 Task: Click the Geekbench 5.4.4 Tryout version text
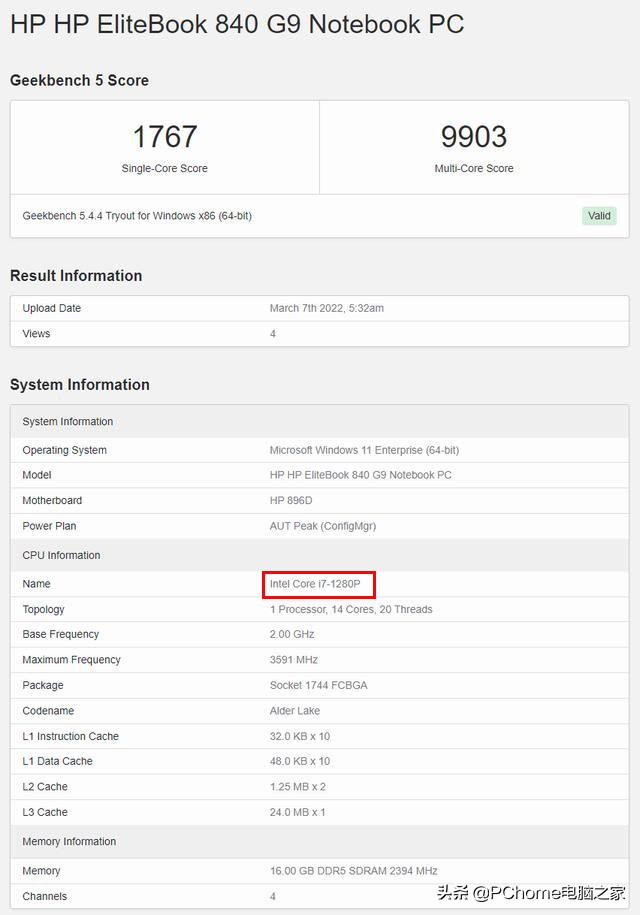(x=137, y=216)
